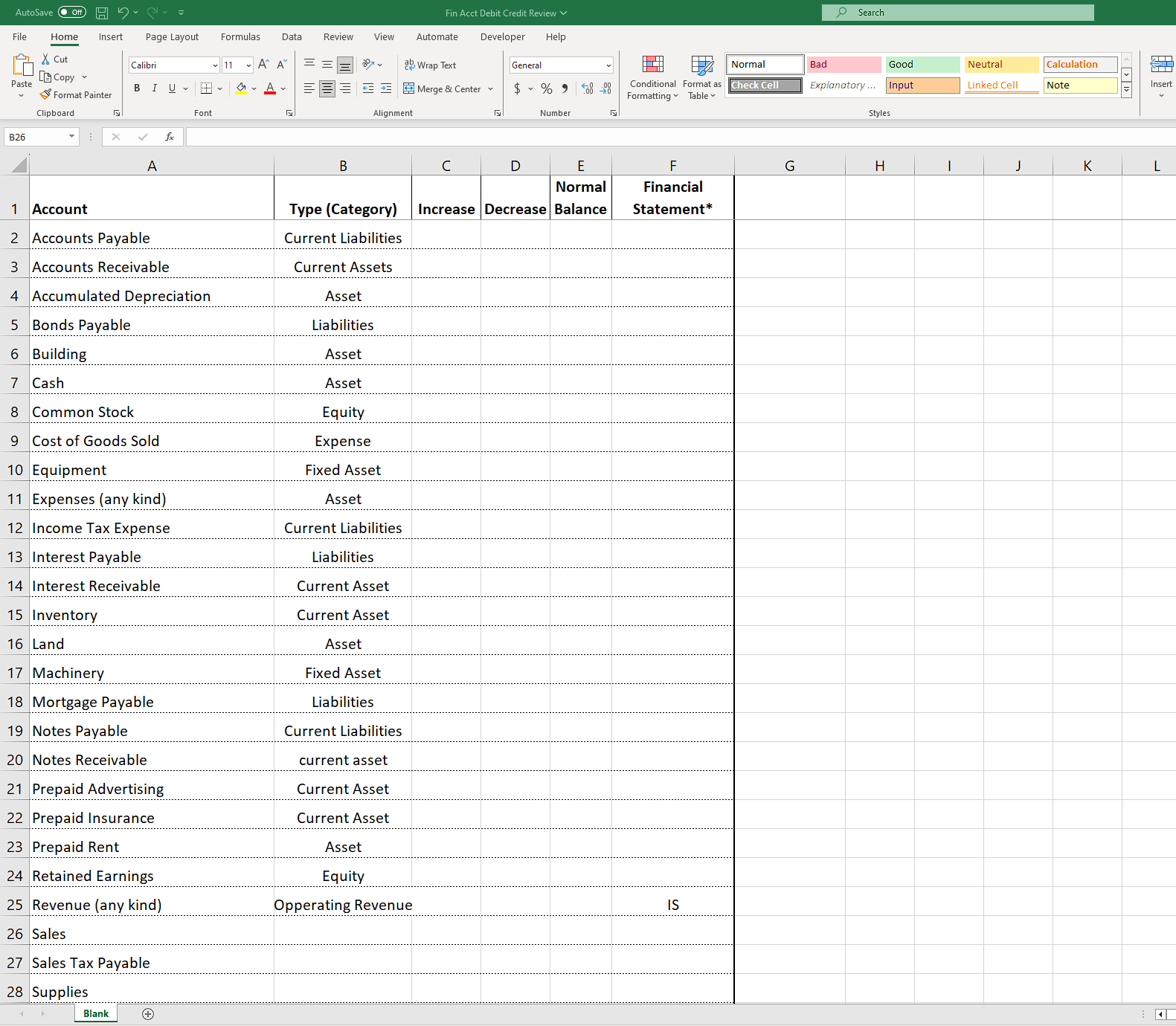Click the Top Align icon
Screen dimensions: 1176x1026
point(309,65)
